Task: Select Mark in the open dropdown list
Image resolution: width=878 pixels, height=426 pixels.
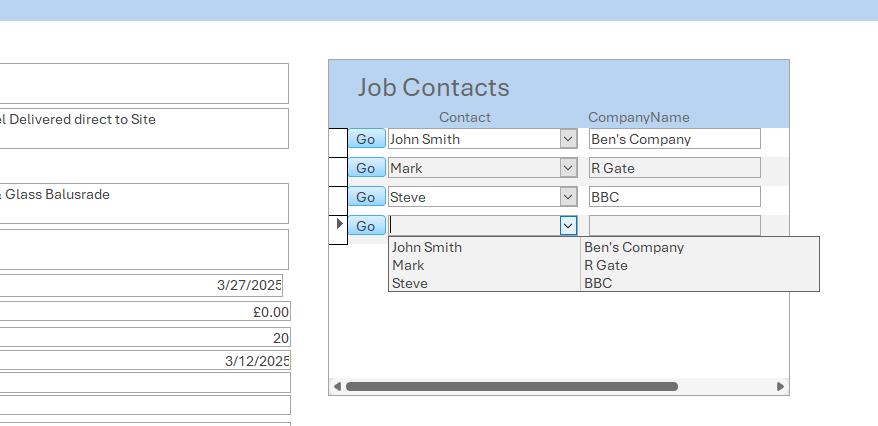Action: pyautogui.click(x=408, y=265)
